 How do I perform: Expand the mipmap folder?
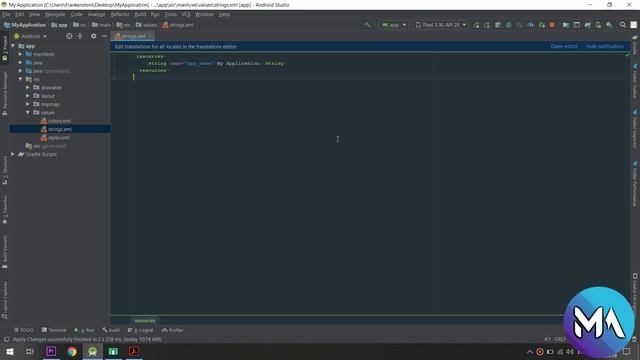pos(28,104)
